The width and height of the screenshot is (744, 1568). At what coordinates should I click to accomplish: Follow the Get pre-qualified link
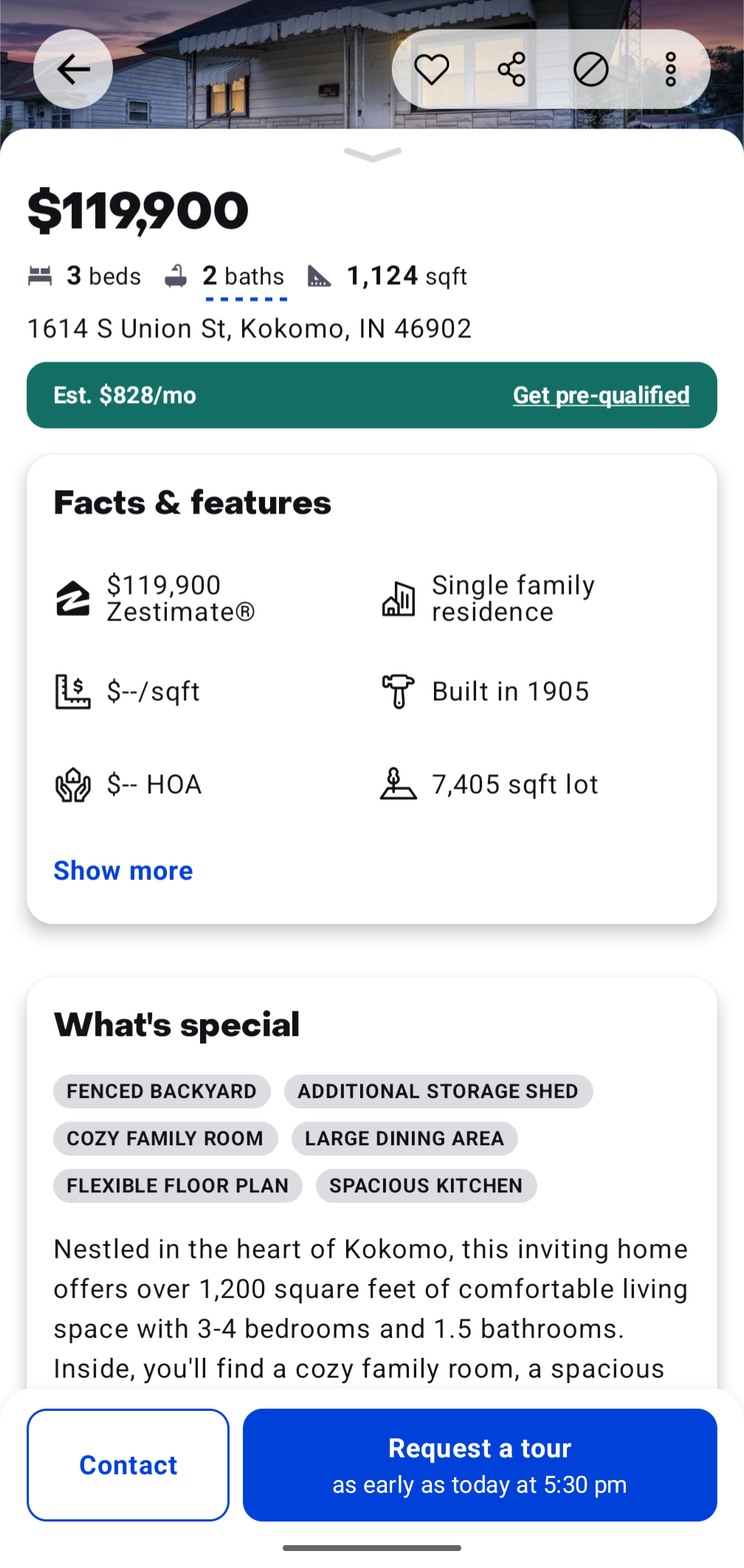tap(602, 396)
